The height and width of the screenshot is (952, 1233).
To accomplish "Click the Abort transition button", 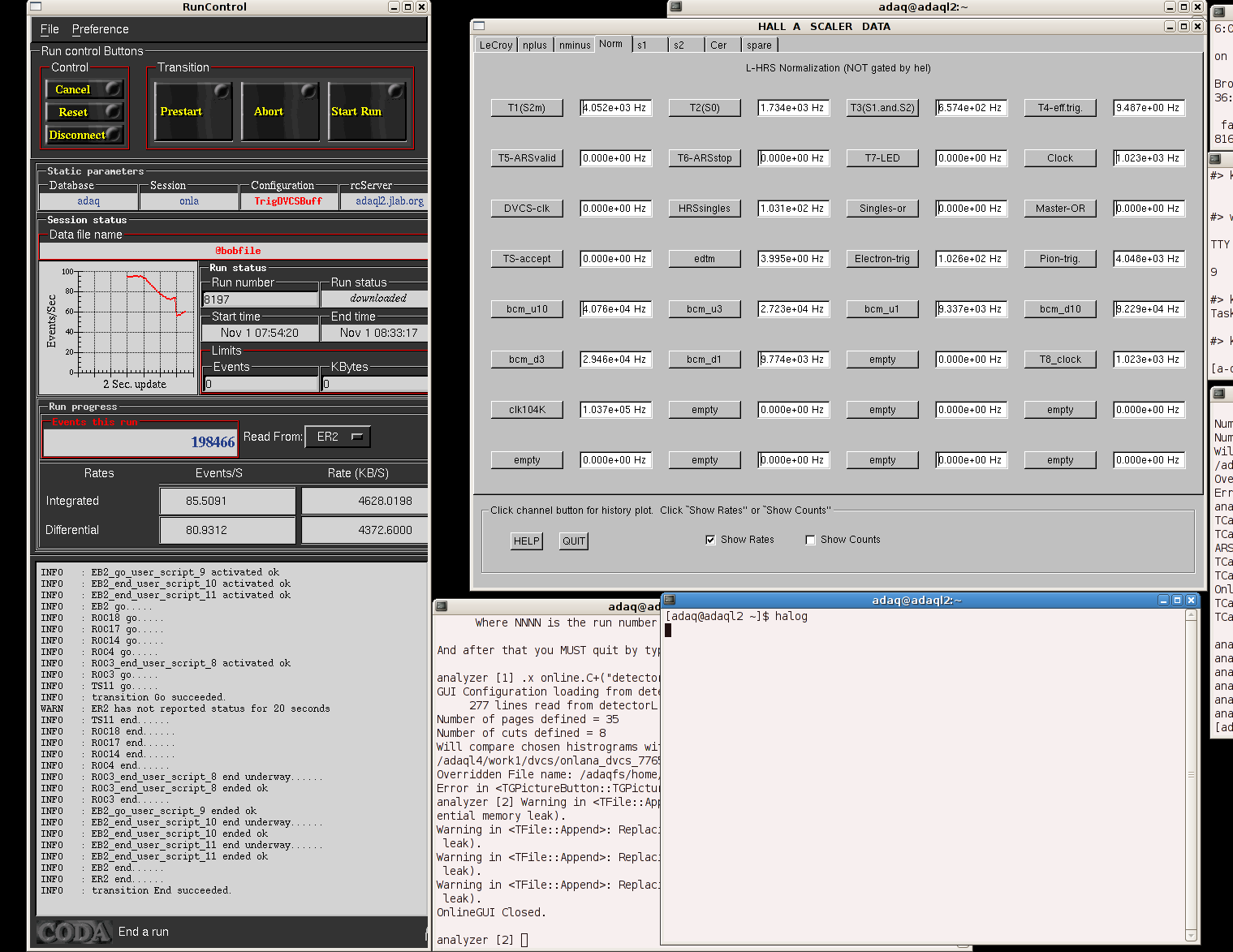I will (x=280, y=111).
